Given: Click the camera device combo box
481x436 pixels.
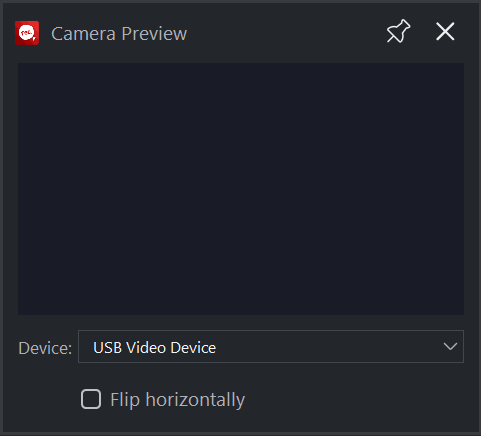Looking at the screenshot, I should click(271, 347).
